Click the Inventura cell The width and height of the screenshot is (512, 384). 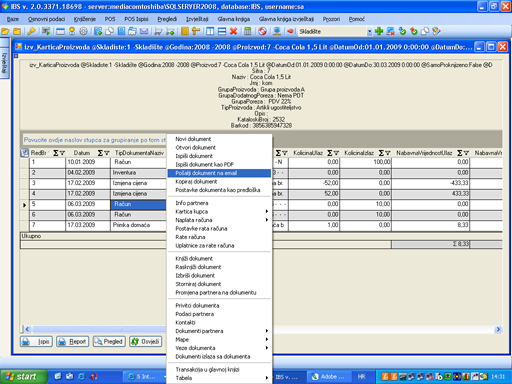pos(138,173)
